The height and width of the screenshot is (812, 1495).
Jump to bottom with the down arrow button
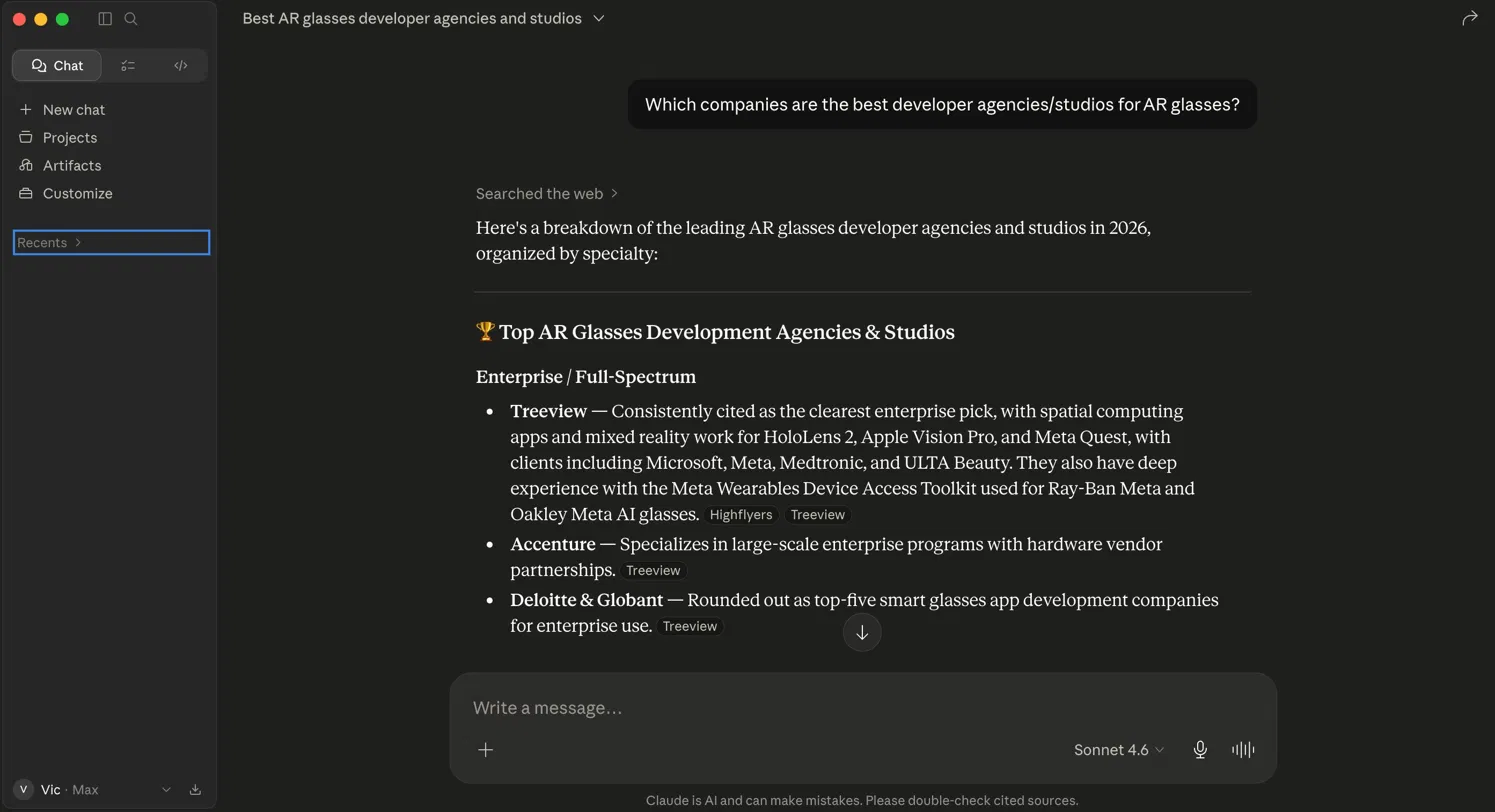click(x=862, y=633)
